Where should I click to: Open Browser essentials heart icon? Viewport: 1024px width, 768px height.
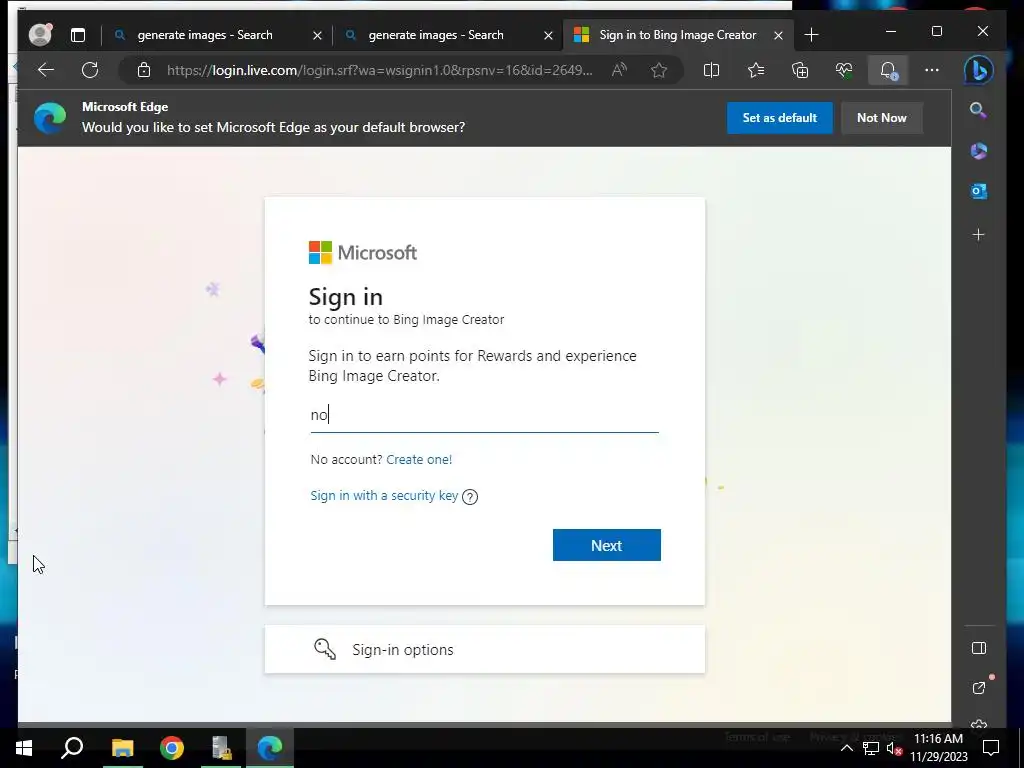click(x=844, y=70)
